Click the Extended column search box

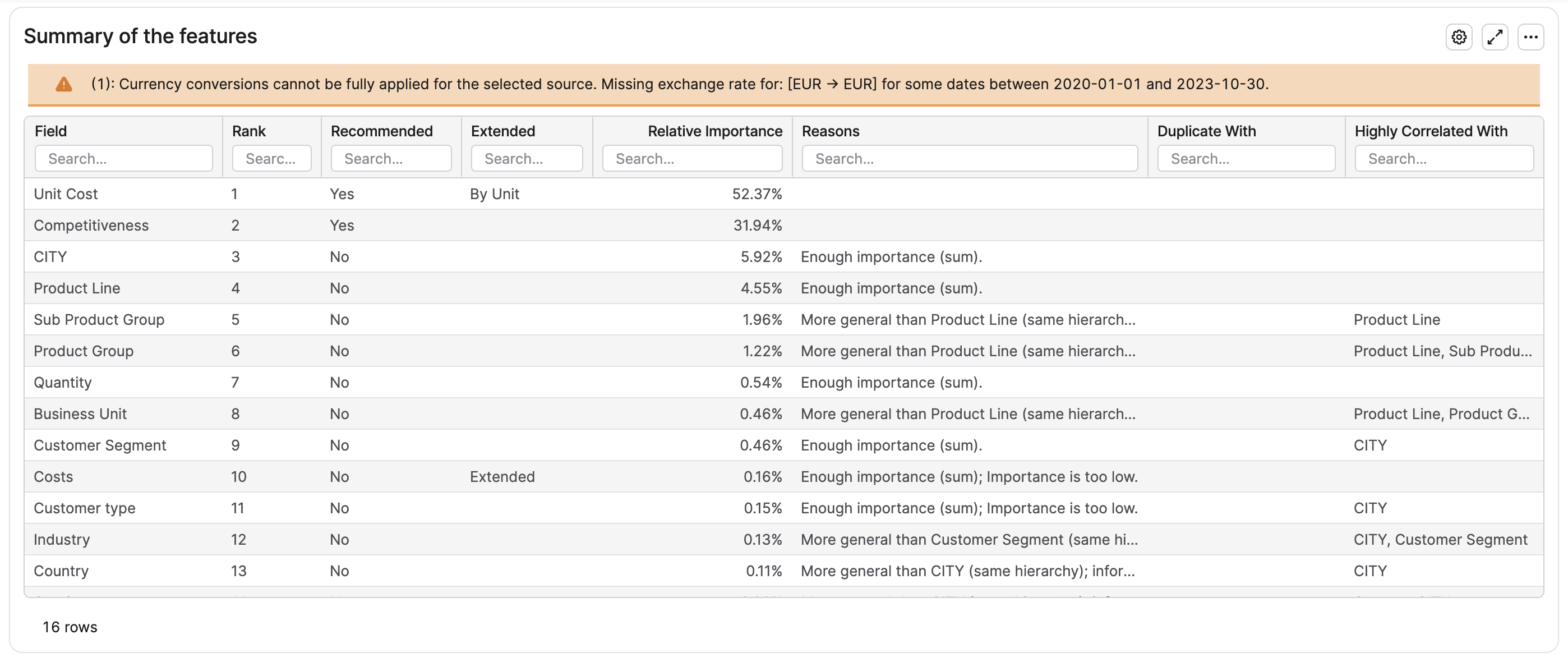coord(527,158)
